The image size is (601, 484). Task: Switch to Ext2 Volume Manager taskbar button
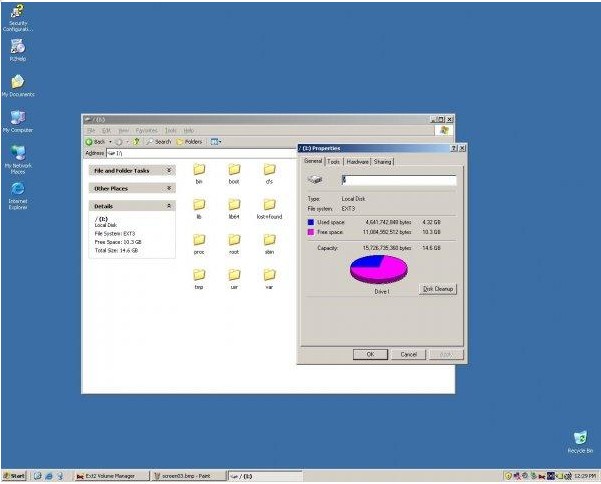coord(112,476)
